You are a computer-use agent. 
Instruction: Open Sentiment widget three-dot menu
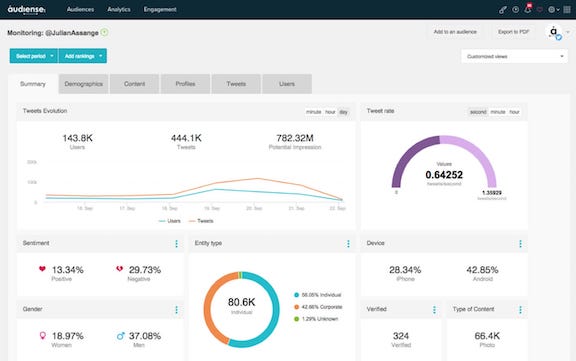(x=176, y=243)
